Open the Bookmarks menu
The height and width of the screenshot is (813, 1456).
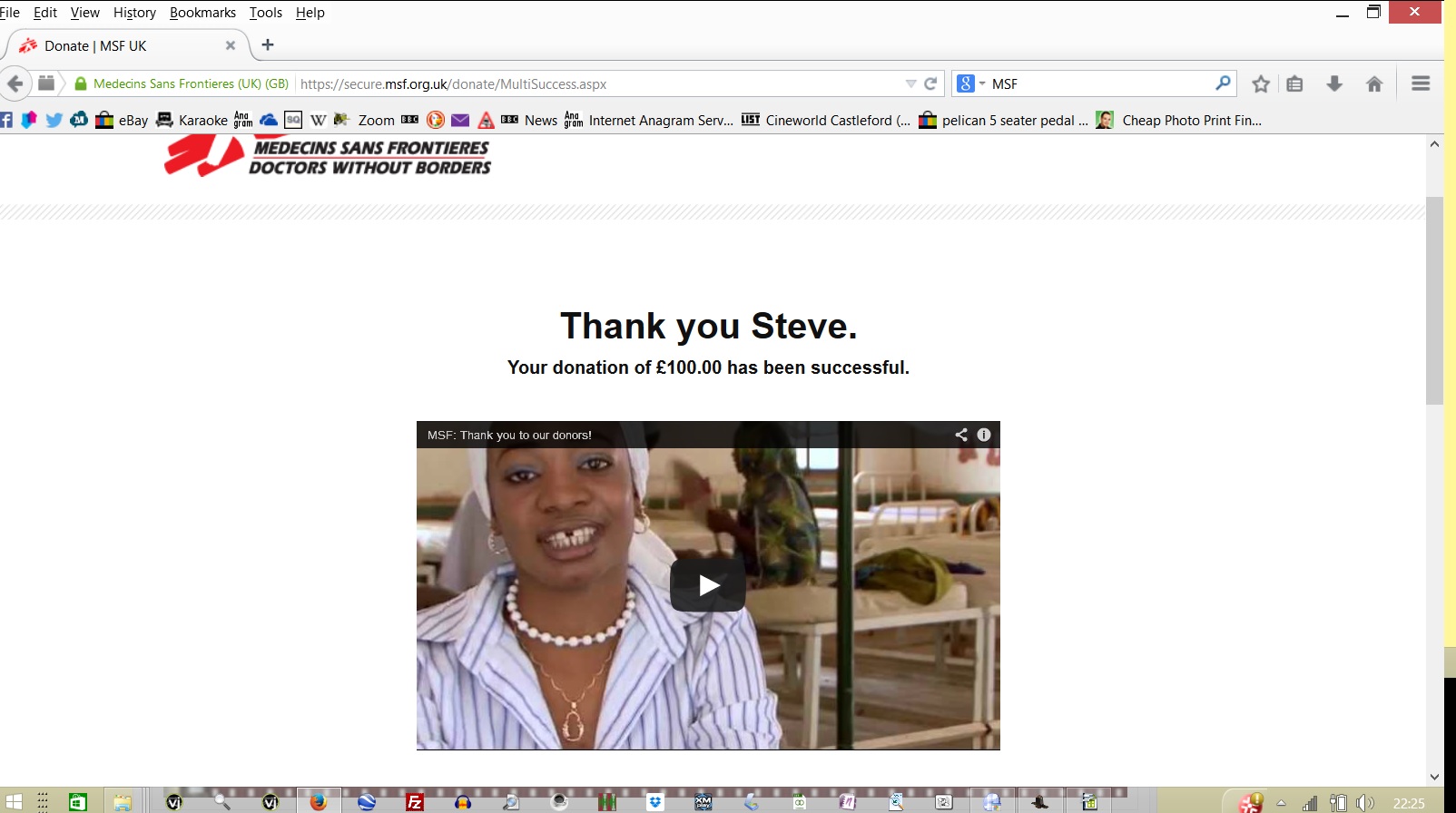[x=202, y=13]
